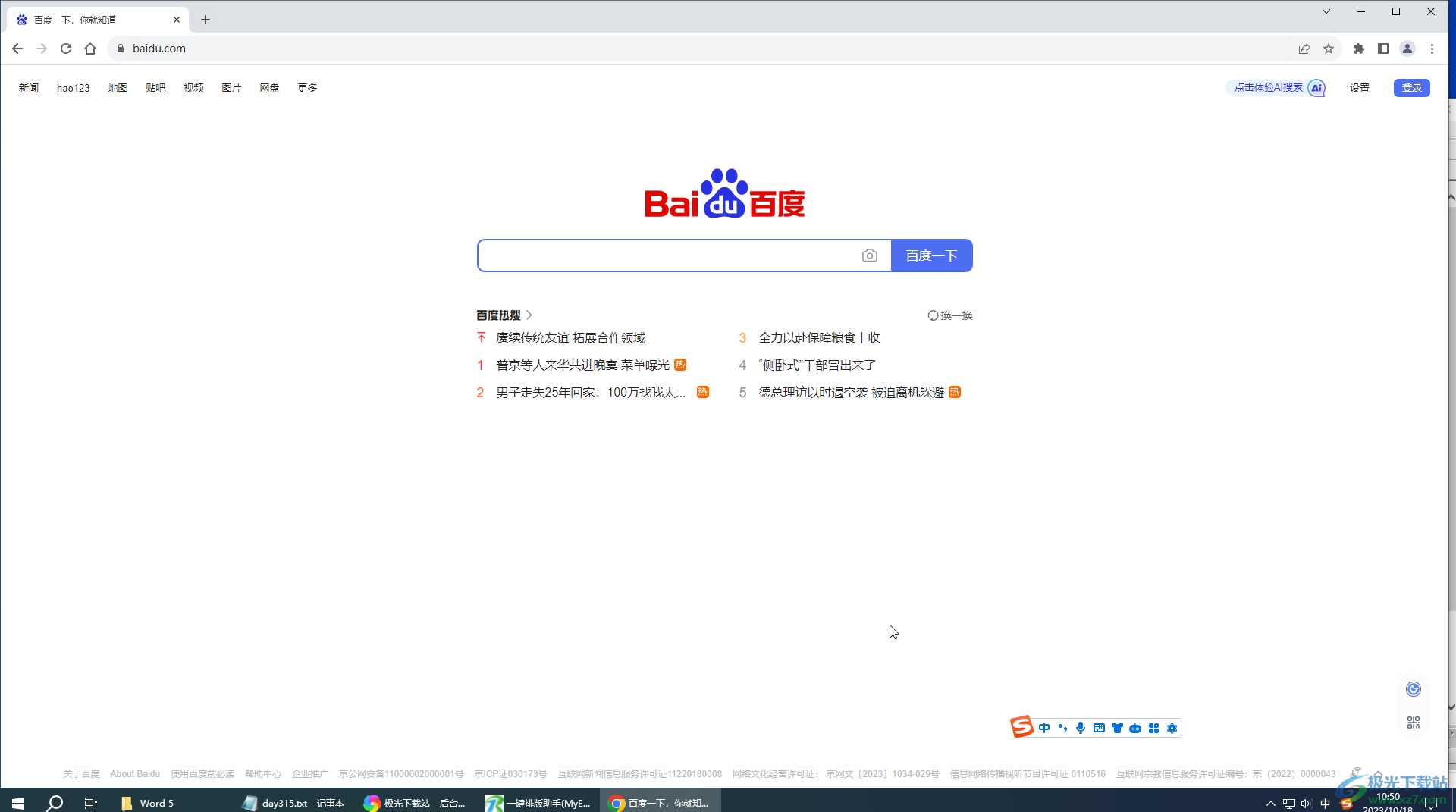
Task: Open Windows taskbar search
Action: pyautogui.click(x=55, y=803)
